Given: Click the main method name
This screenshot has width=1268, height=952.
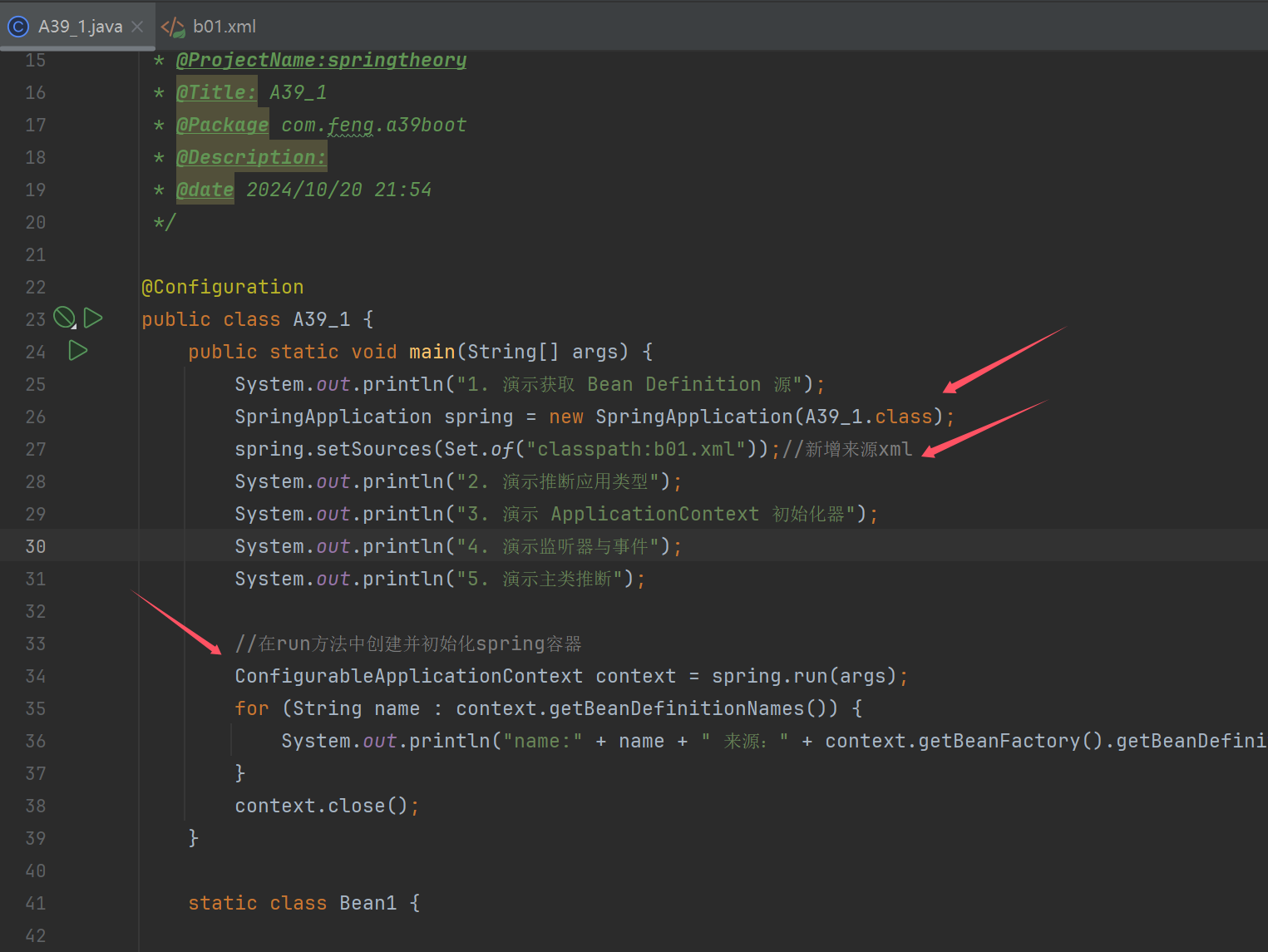Looking at the screenshot, I should [432, 352].
